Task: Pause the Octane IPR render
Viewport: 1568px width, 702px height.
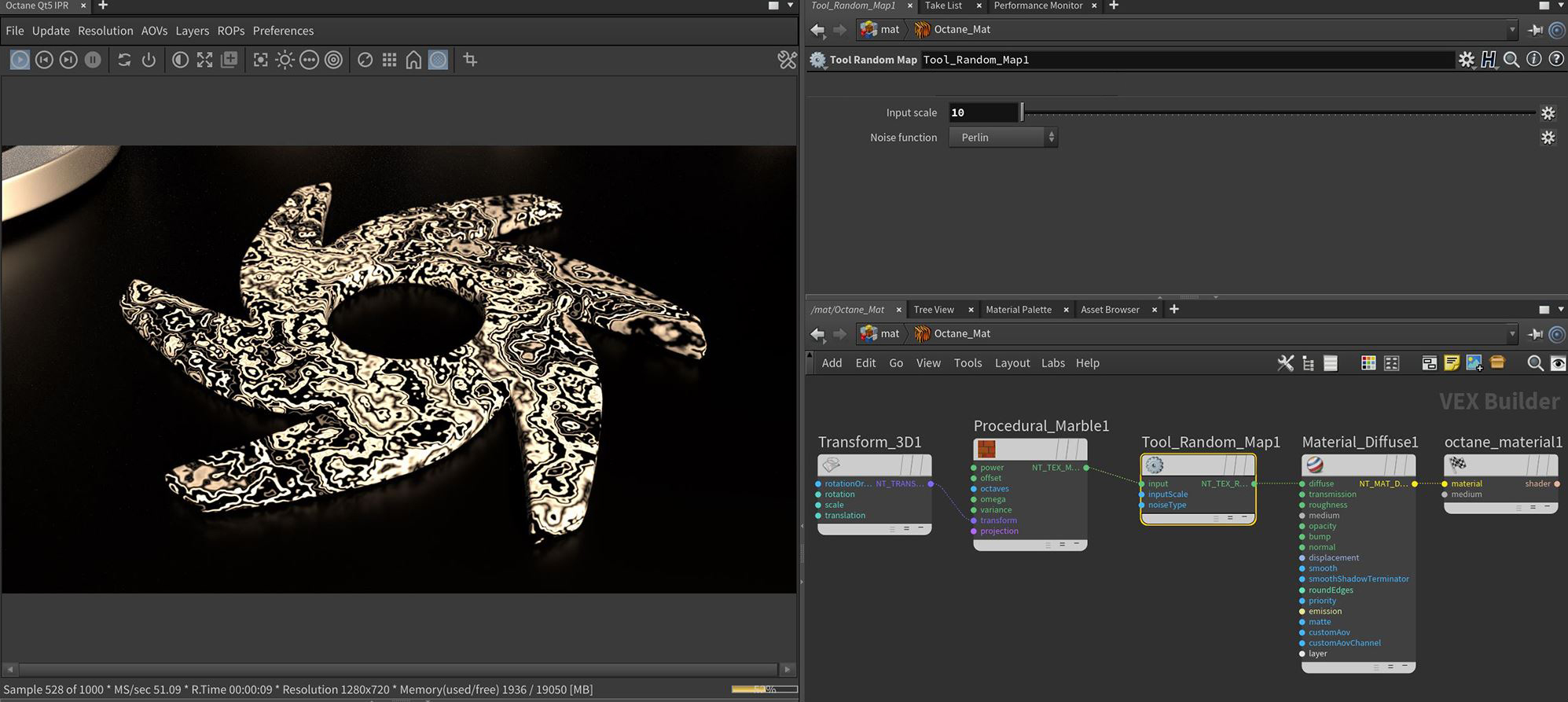Action: pyautogui.click(x=93, y=60)
